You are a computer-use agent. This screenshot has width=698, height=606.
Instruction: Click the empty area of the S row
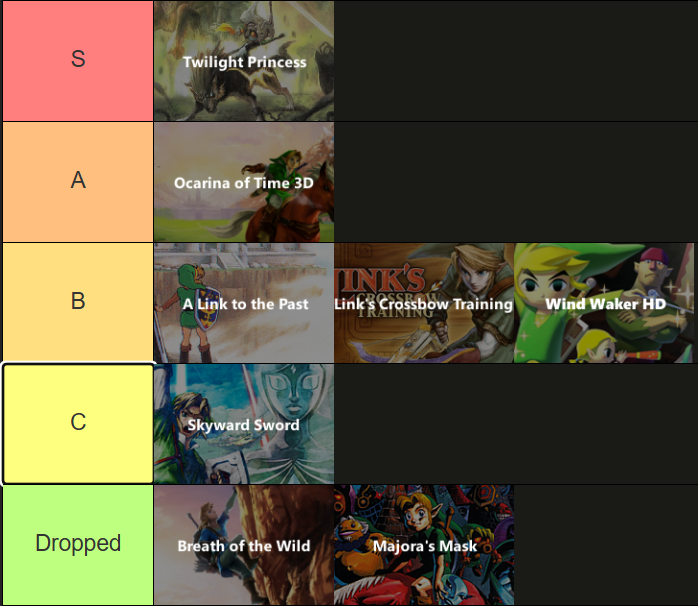pyautogui.click(x=515, y=61)
